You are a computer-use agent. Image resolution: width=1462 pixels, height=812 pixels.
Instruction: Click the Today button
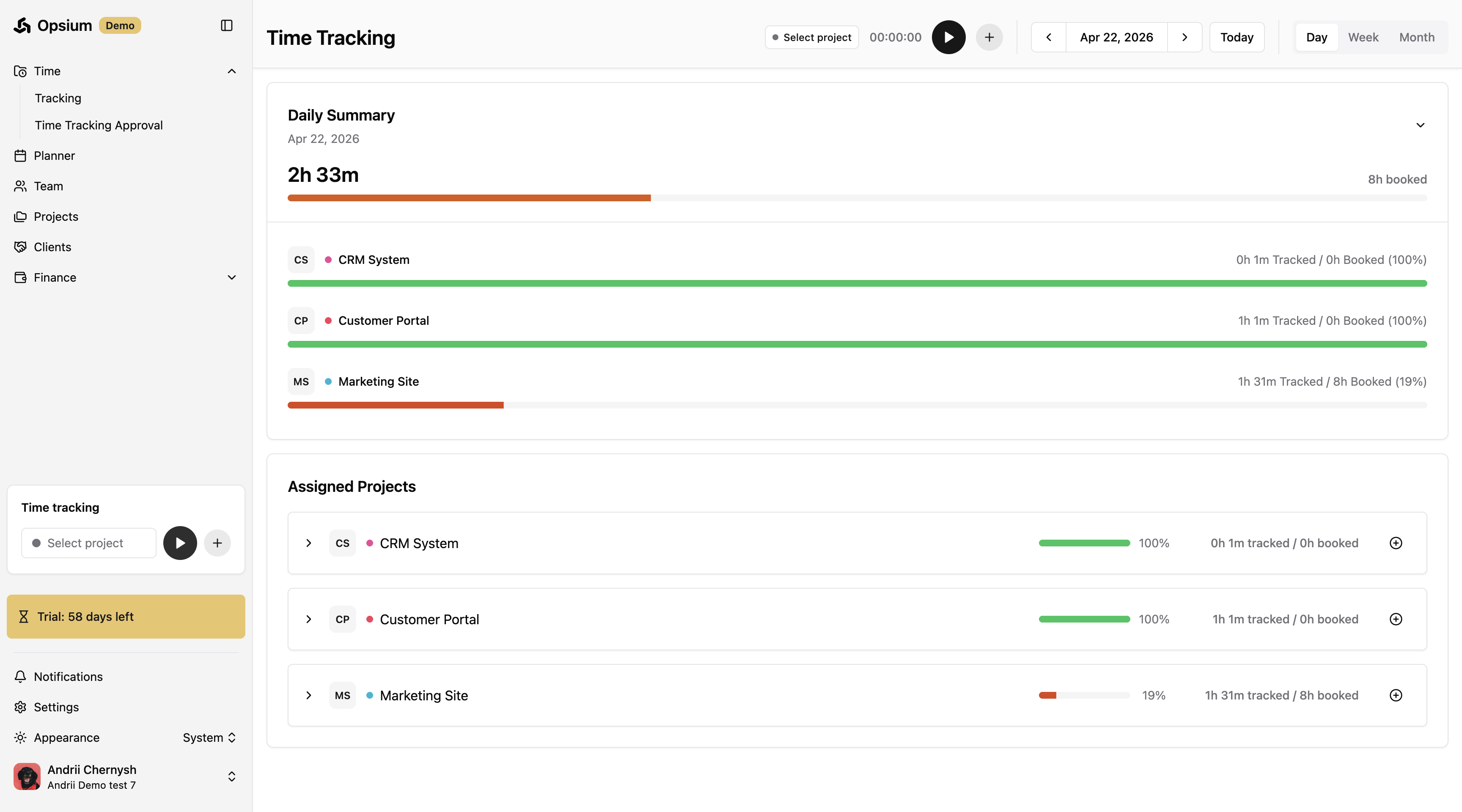[x=1237, y=38]
